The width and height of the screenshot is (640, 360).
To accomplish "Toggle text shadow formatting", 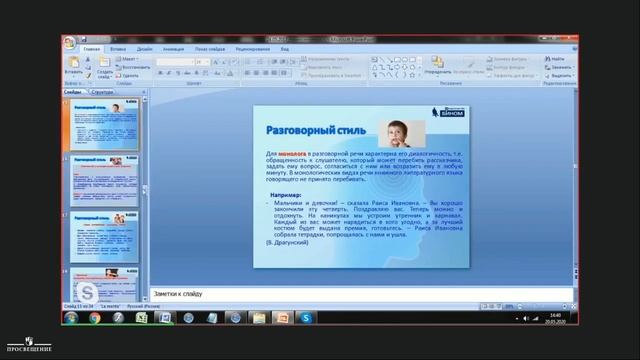I will click(196, 73).
